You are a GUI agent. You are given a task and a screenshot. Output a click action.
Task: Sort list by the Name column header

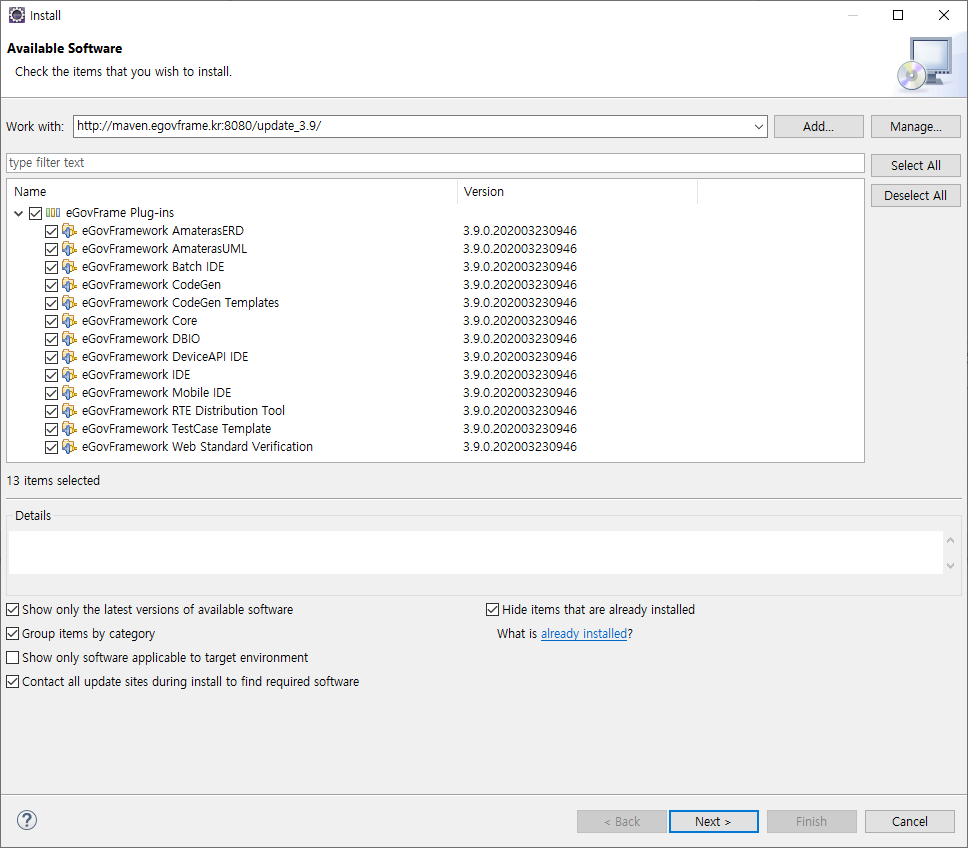230,192
